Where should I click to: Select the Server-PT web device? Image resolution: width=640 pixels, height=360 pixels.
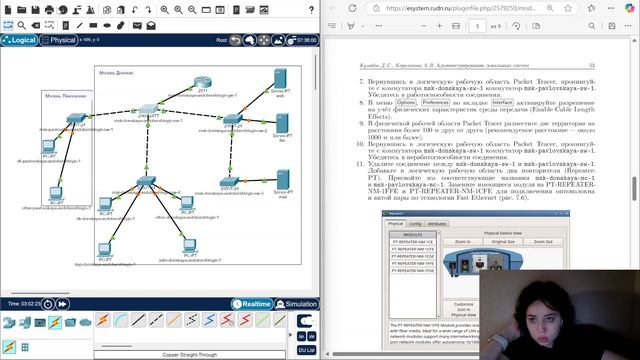(x=280, y=79)
